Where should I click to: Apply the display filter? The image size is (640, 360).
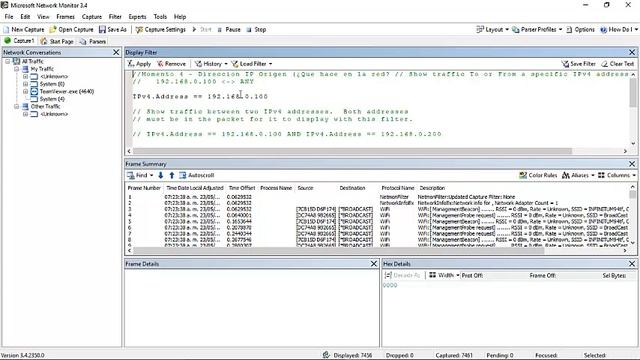[139, 64]
